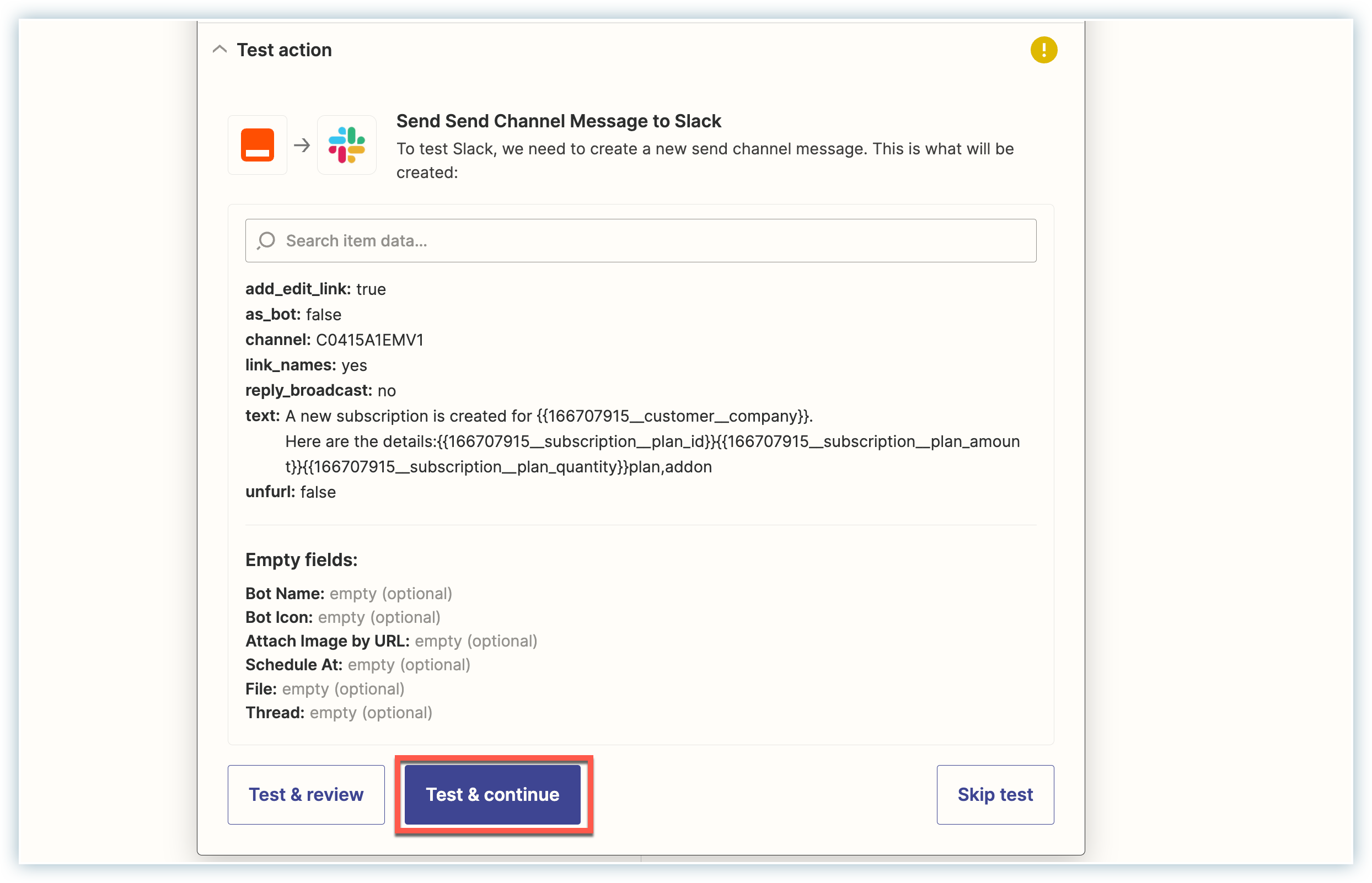Click the arrow between app icons

tap(302, 146)
